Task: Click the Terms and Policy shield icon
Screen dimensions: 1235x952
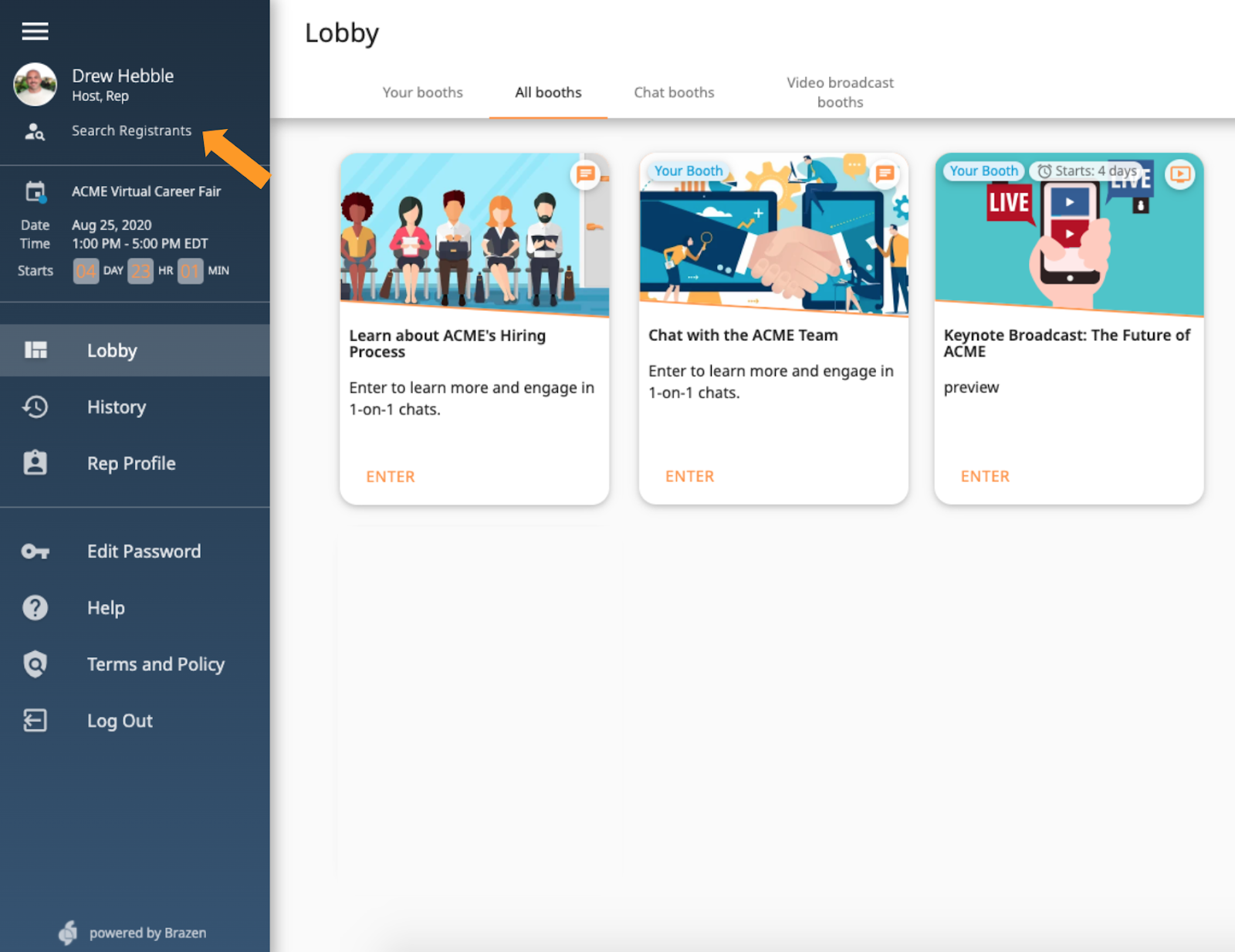Action: tap(36, 664)
